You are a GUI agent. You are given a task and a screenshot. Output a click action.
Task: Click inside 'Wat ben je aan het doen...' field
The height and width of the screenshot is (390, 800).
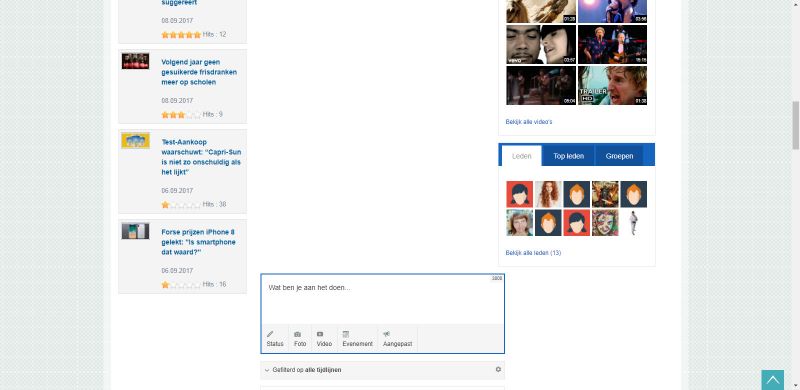click(x=382, y=300)
